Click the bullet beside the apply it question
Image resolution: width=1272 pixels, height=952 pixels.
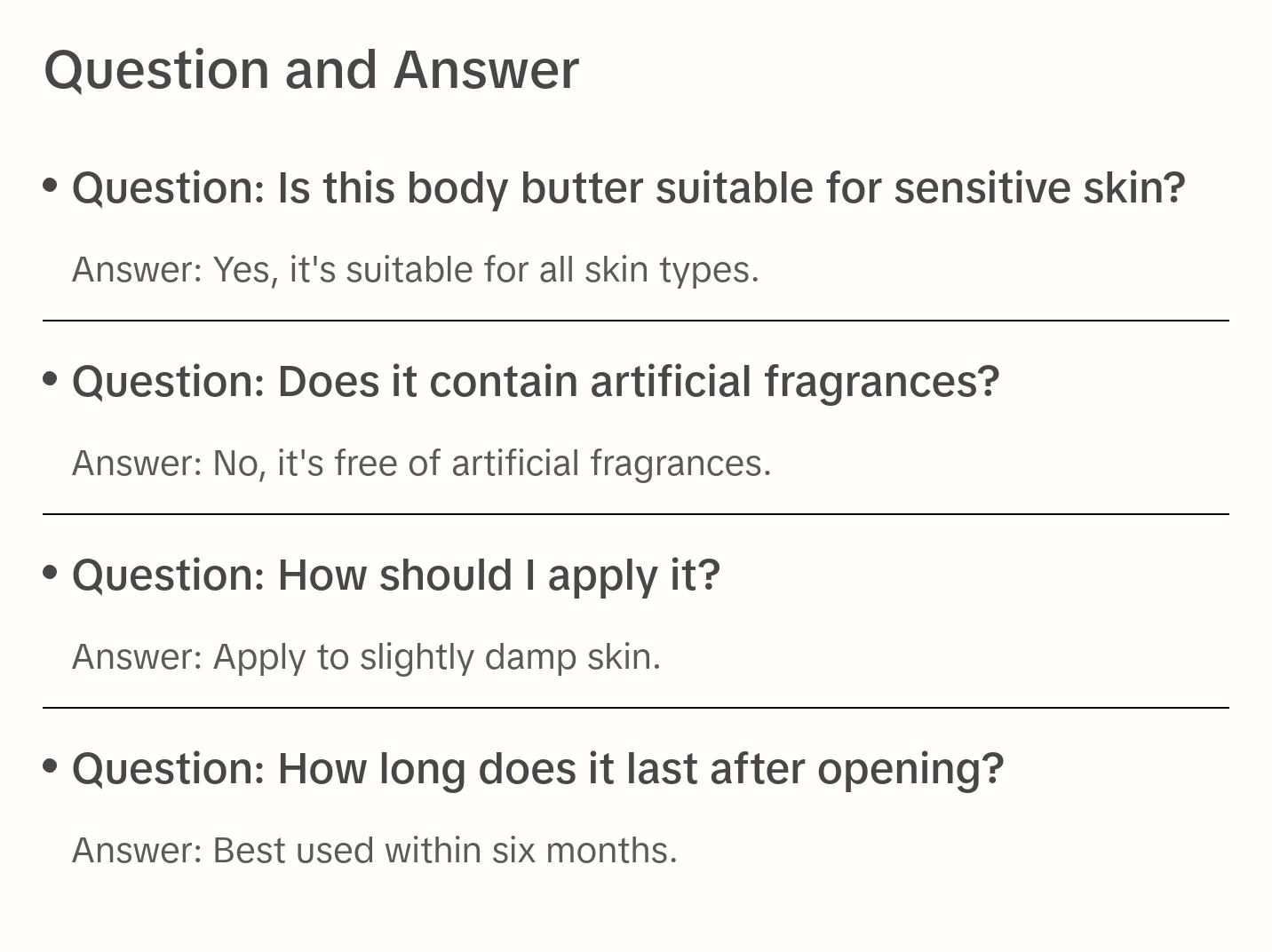pyautogui.click(x=51, y=572)
